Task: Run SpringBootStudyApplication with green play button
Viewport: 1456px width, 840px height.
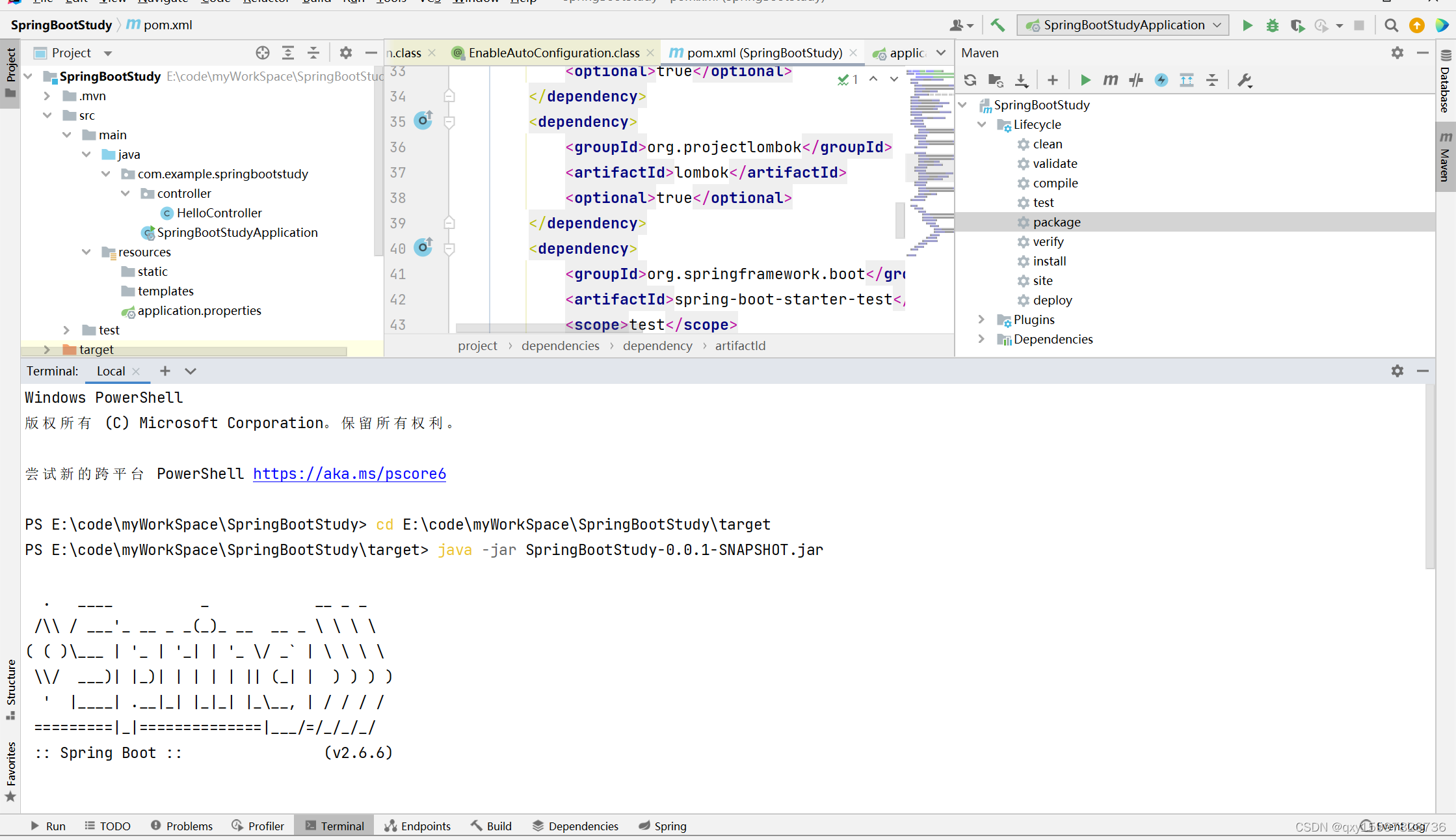Action: (1247, 25)
